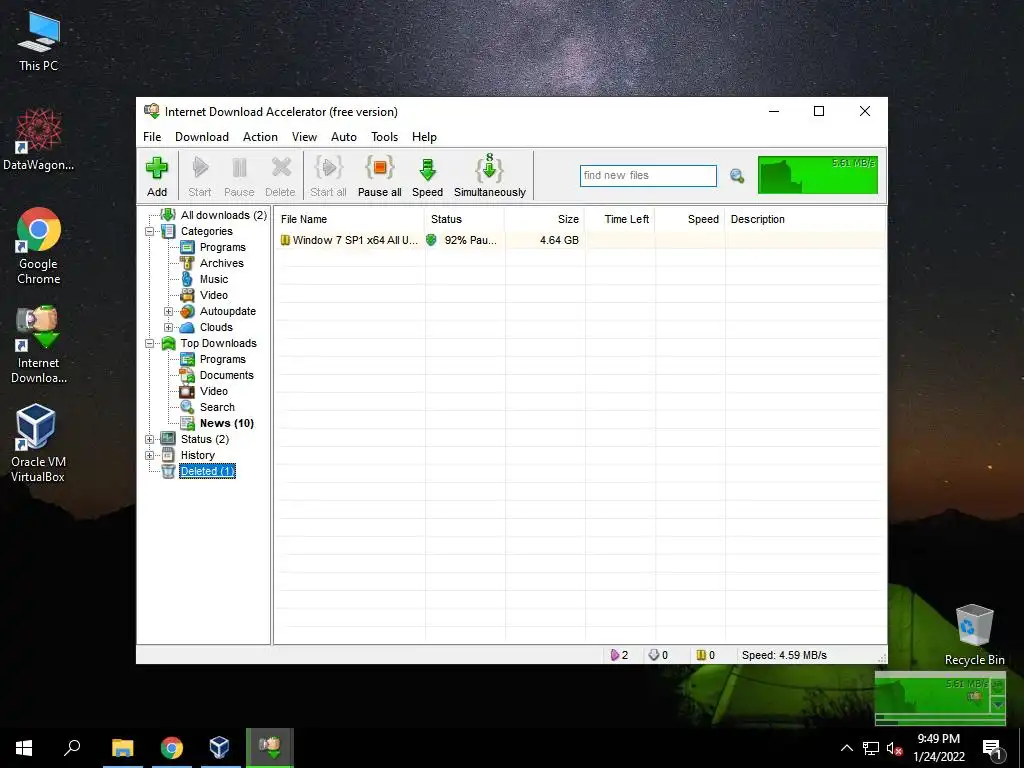Screen dimensions: 1024x768
Task: Collapse the Top Downloads node
Action: coord(150,344)
